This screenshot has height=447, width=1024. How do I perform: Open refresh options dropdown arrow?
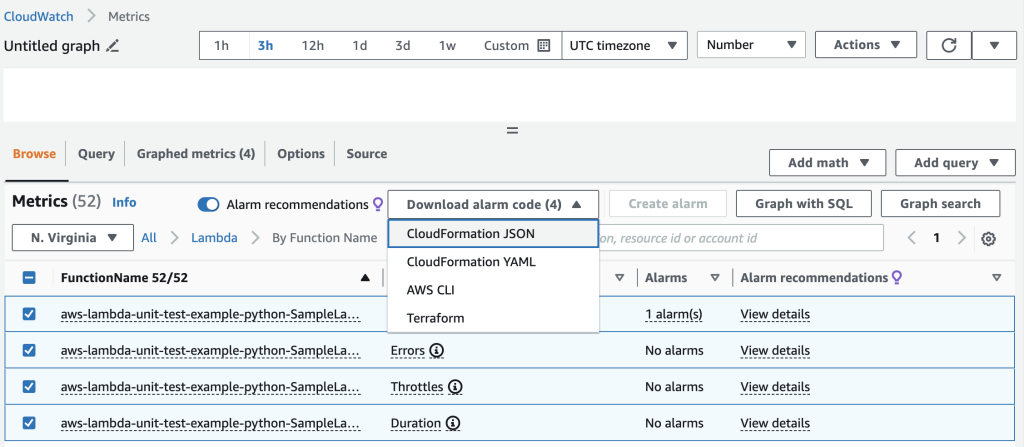click(x=994, y=45)
